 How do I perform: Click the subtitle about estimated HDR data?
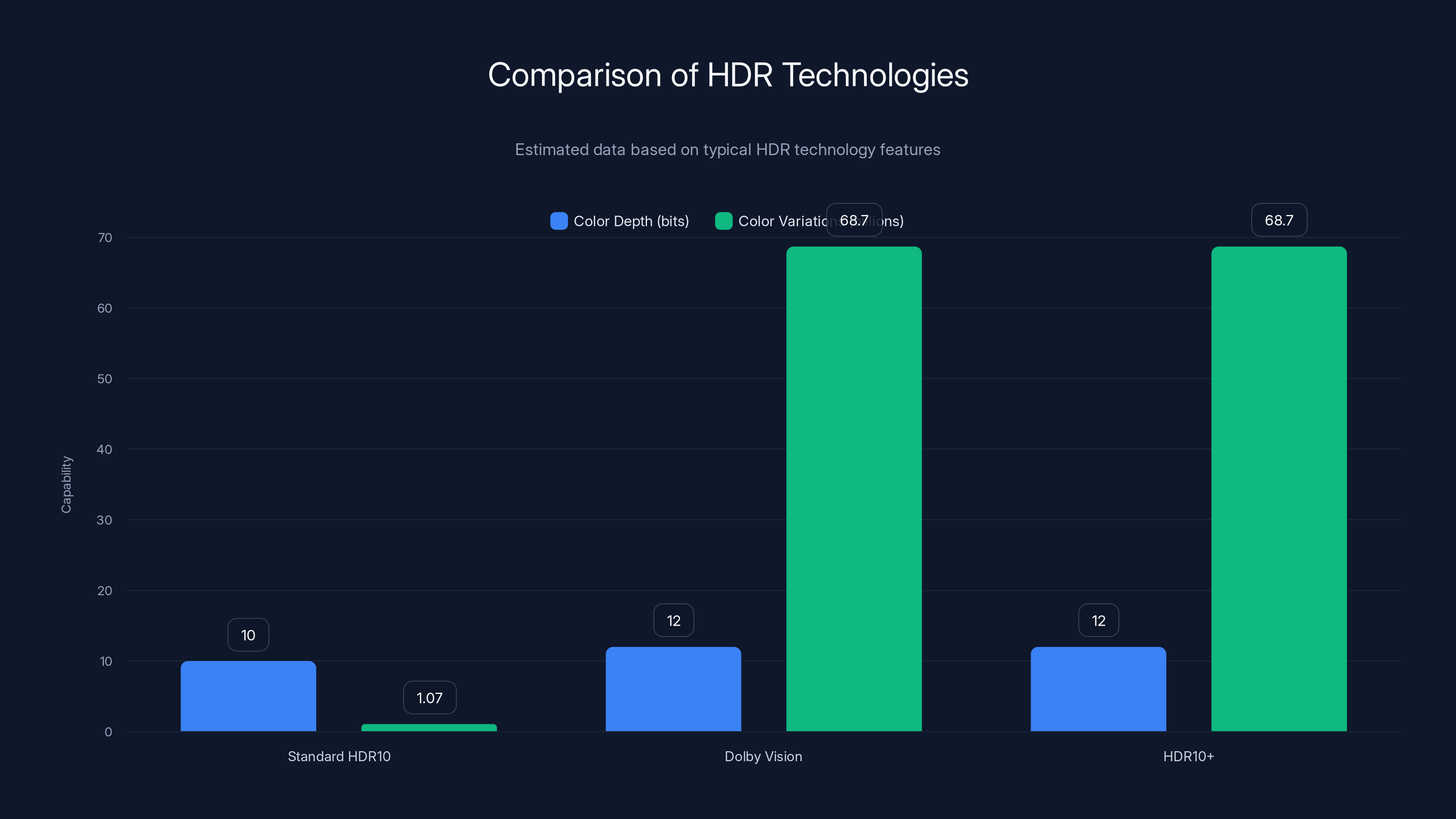(728, 149)
